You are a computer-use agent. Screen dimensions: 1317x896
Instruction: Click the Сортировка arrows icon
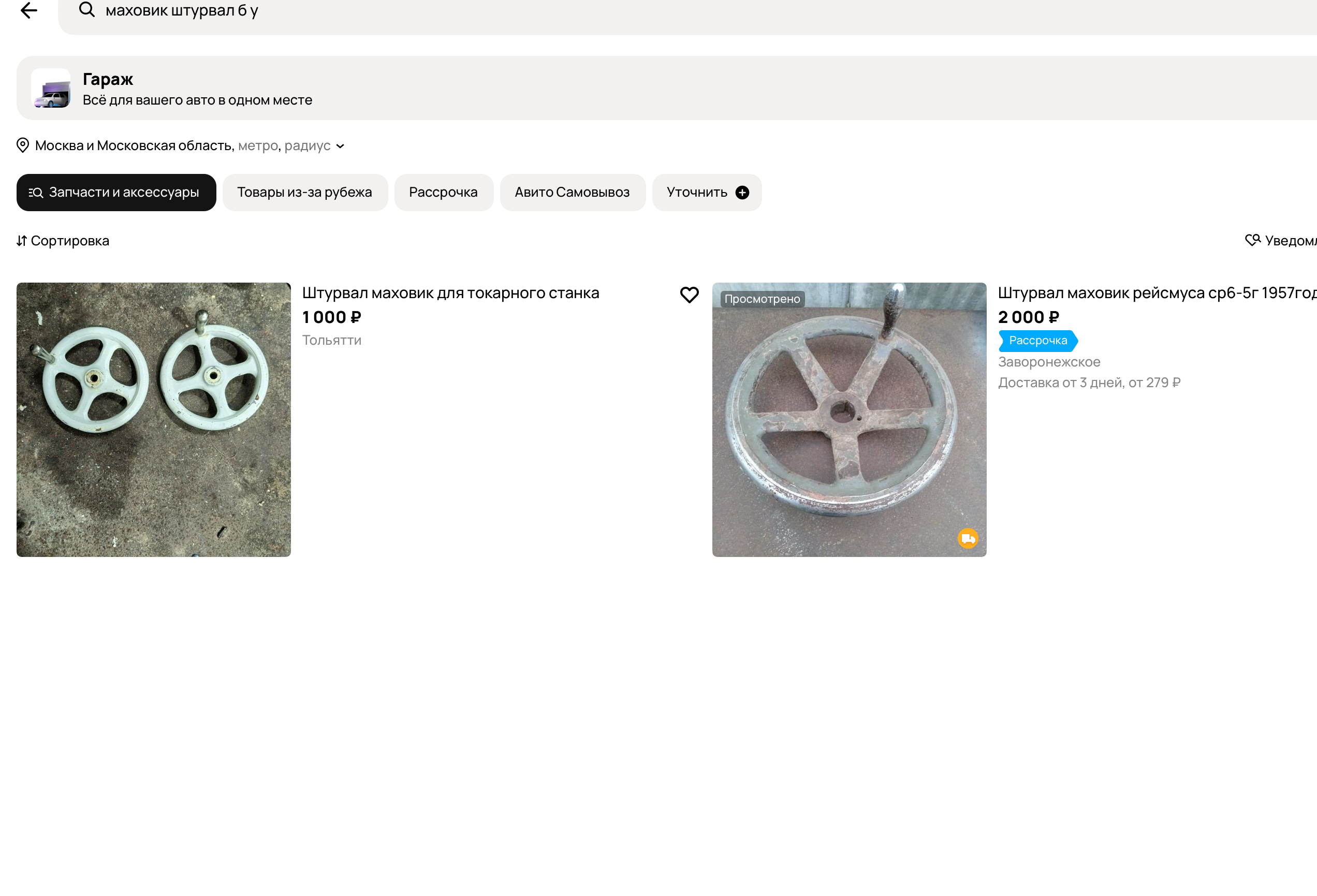click(22, 241)
